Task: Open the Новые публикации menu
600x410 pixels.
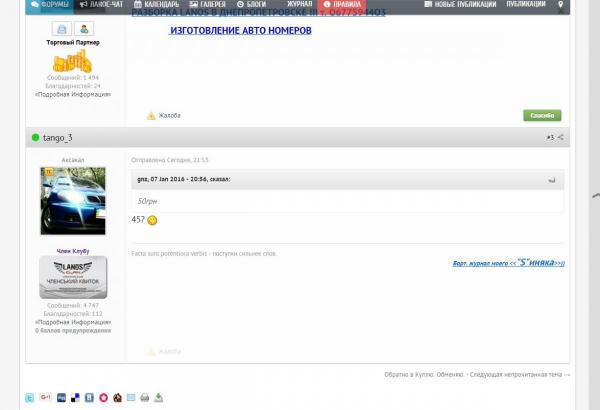Action: (x=462, y=5)
